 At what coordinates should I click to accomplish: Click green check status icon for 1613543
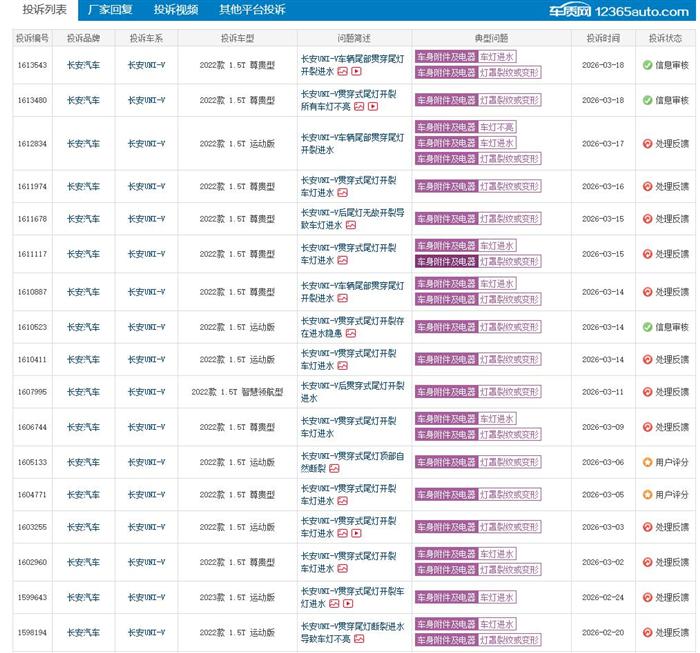[x=647, y=65]
